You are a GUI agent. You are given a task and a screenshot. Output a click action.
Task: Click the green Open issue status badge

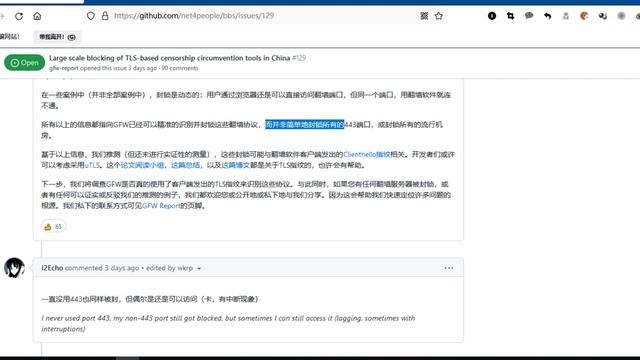24,62
